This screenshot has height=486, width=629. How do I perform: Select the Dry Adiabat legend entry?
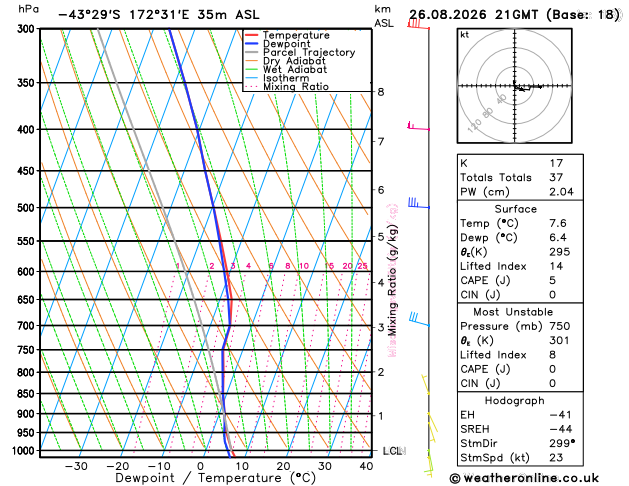point(285,61)
